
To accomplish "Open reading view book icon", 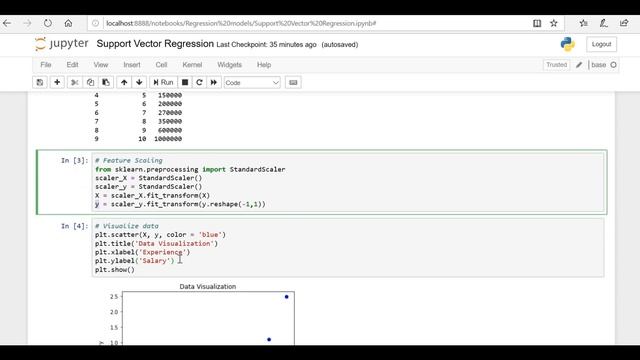I will pos(537,23).
